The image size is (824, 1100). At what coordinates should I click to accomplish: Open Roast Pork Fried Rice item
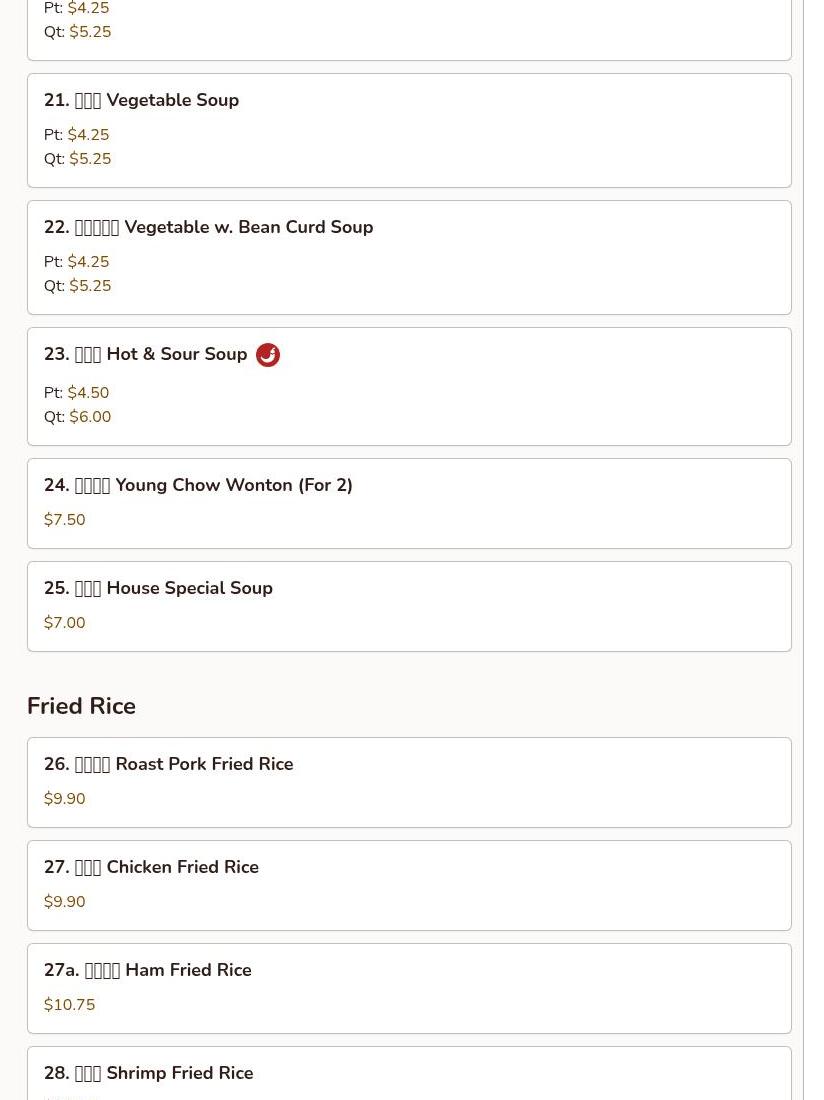coord(409,783)
